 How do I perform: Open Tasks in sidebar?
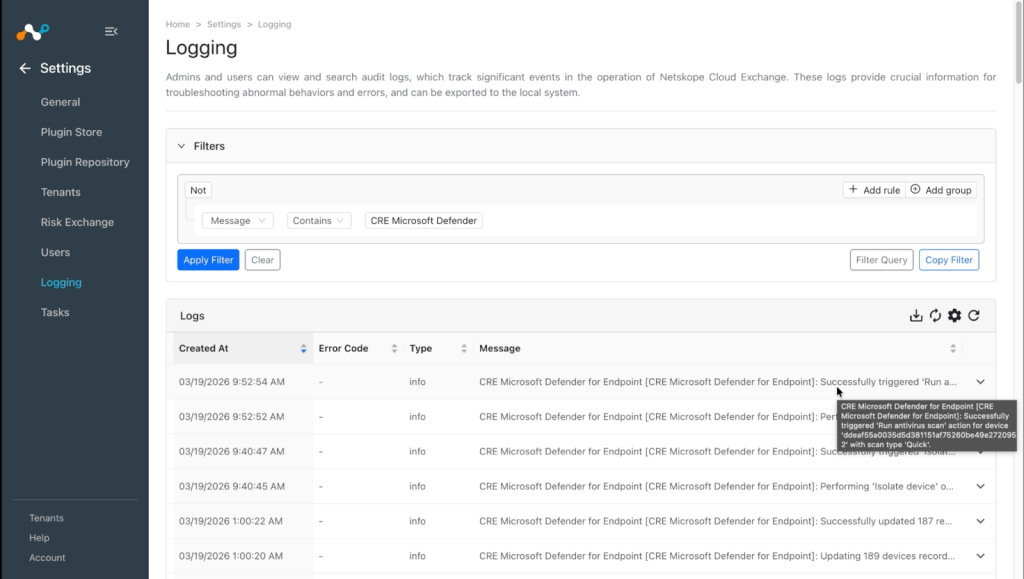point(55,312)
